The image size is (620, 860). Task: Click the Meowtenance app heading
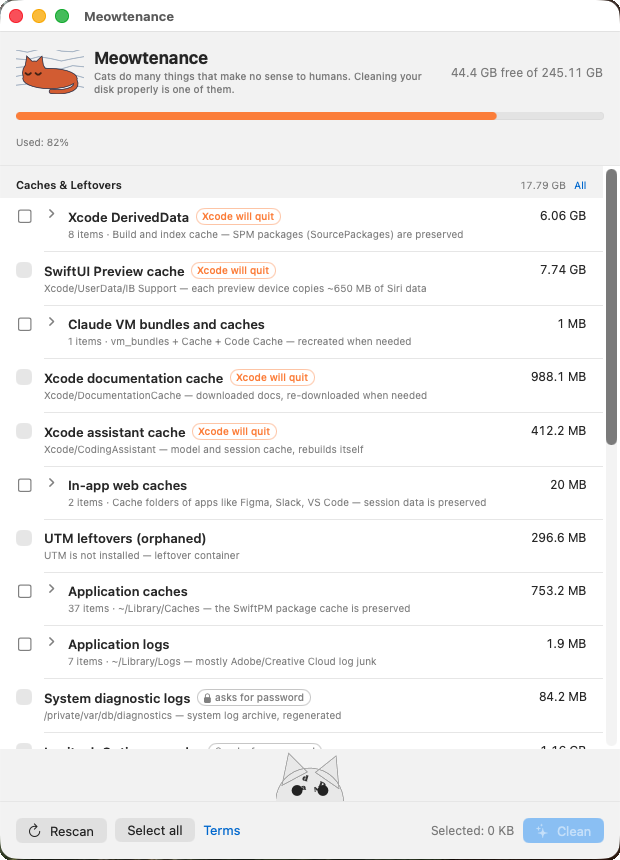click(151, 58)
